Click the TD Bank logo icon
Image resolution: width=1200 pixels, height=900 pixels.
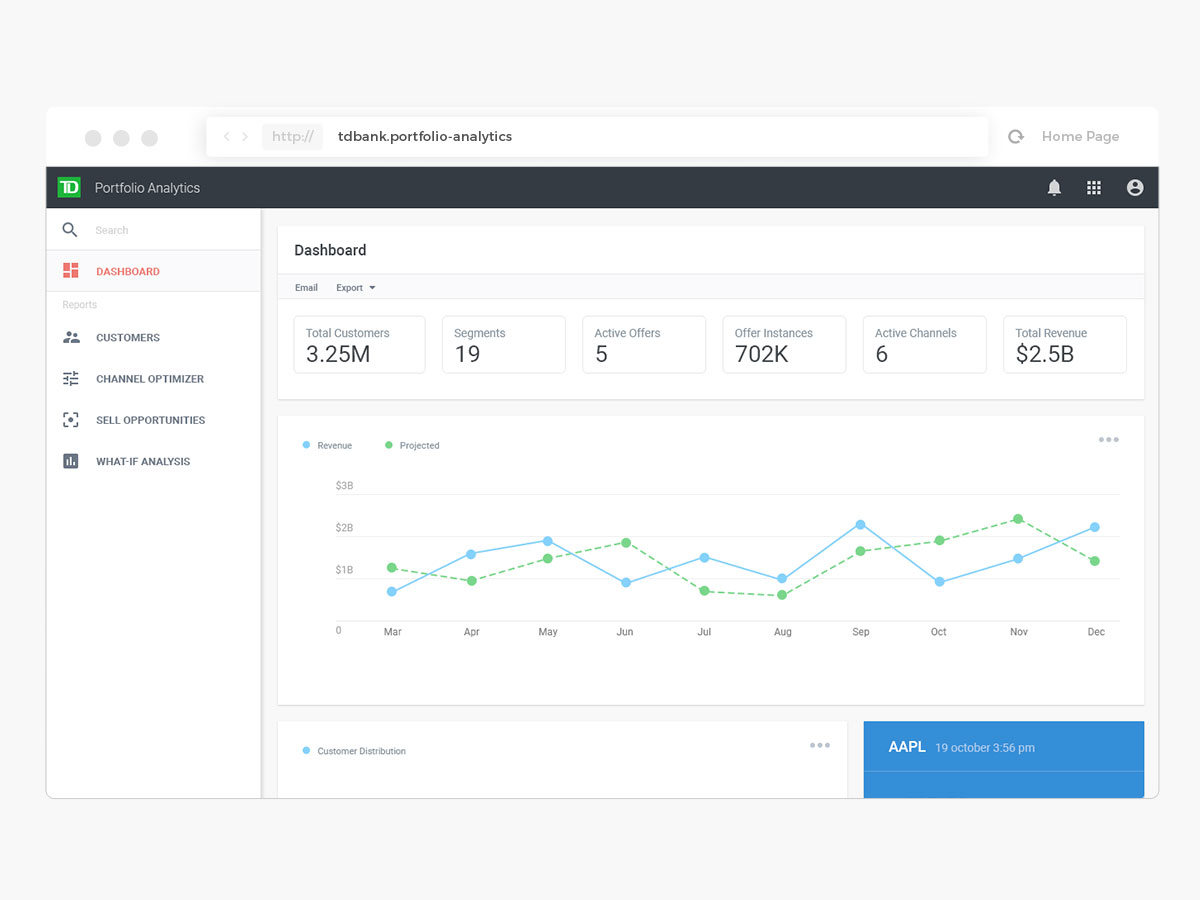tap(69, 187)
